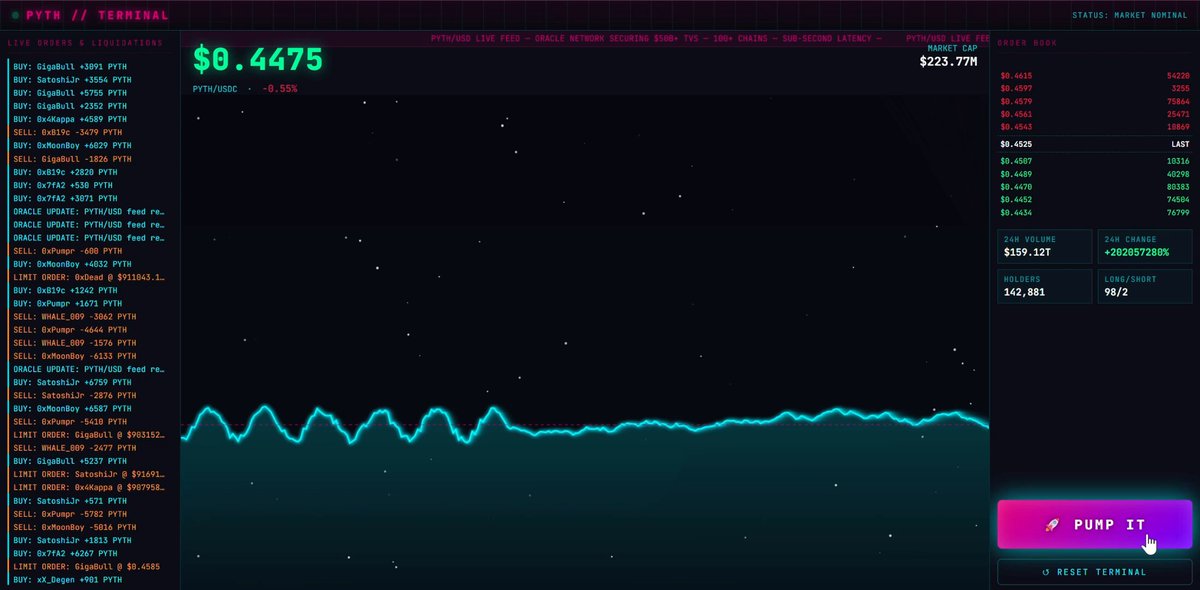The height and width of the screenshot is (590, 1200).
Task: Click the PYTH // TERMINAL logo title
Action: [97, 16]
